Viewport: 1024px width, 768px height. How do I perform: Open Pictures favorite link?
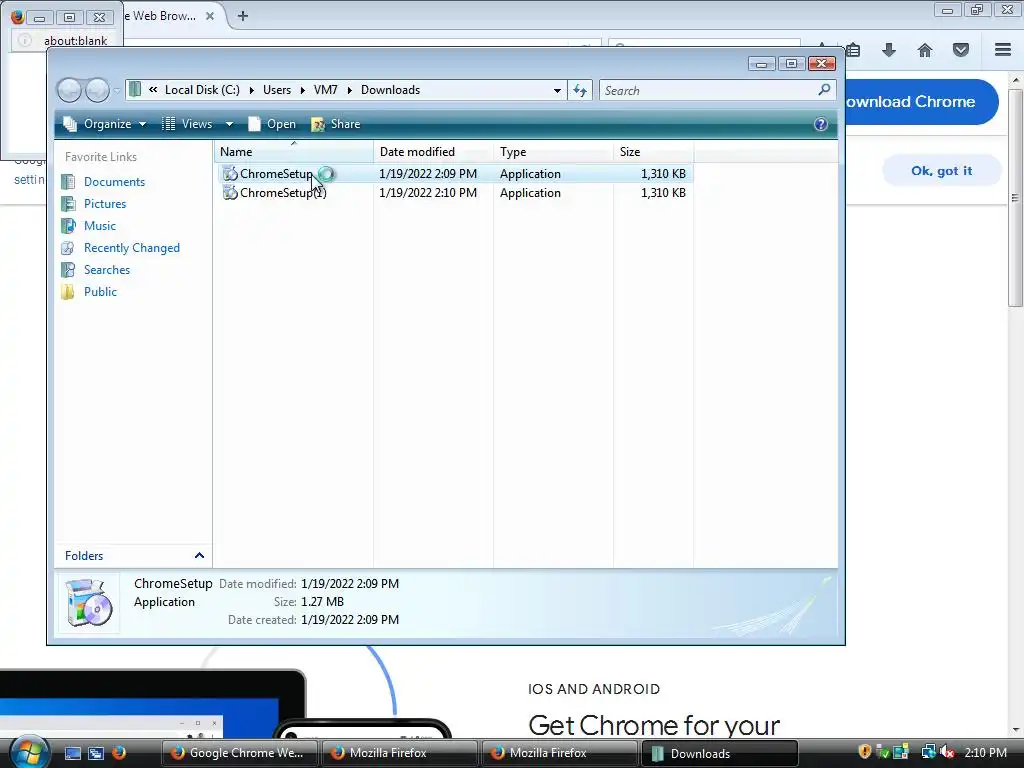[104, 204]
